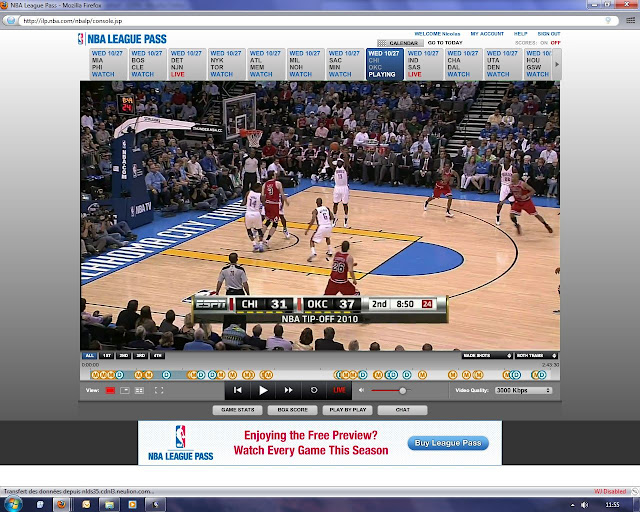Viewport: 640px width, 512px height.
Task: Open the CHAT panel
Action: (x=402, y=410)
